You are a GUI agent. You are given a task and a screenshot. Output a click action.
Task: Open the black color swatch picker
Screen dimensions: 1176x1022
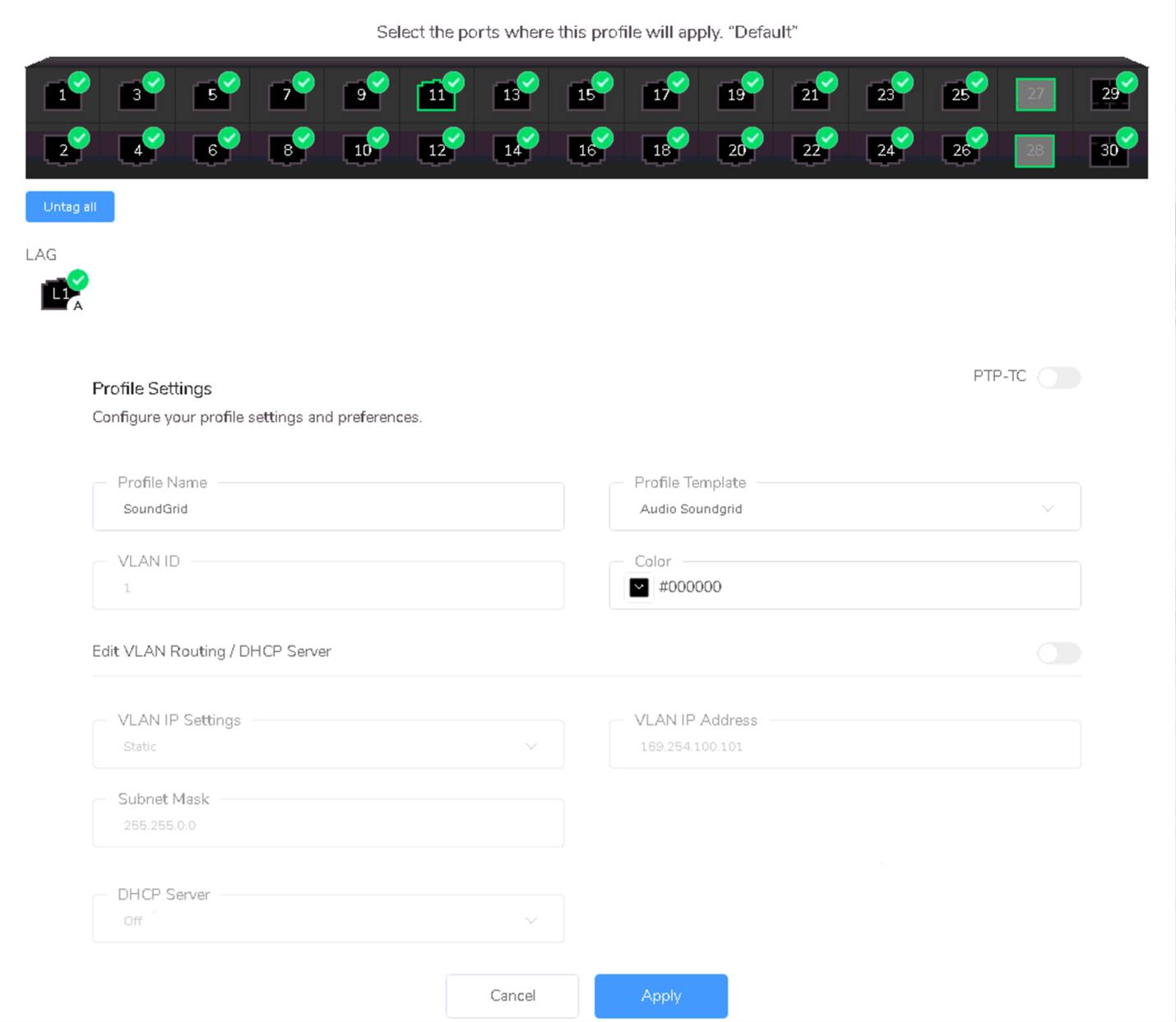pyautogui.click(x=639, y=587)
